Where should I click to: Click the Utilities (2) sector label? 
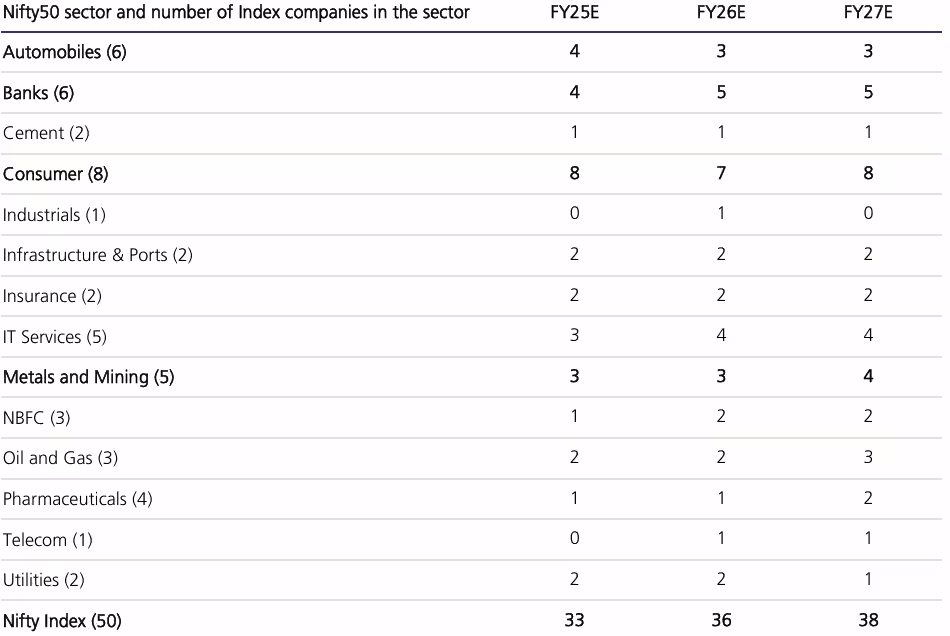coord(44,580)
